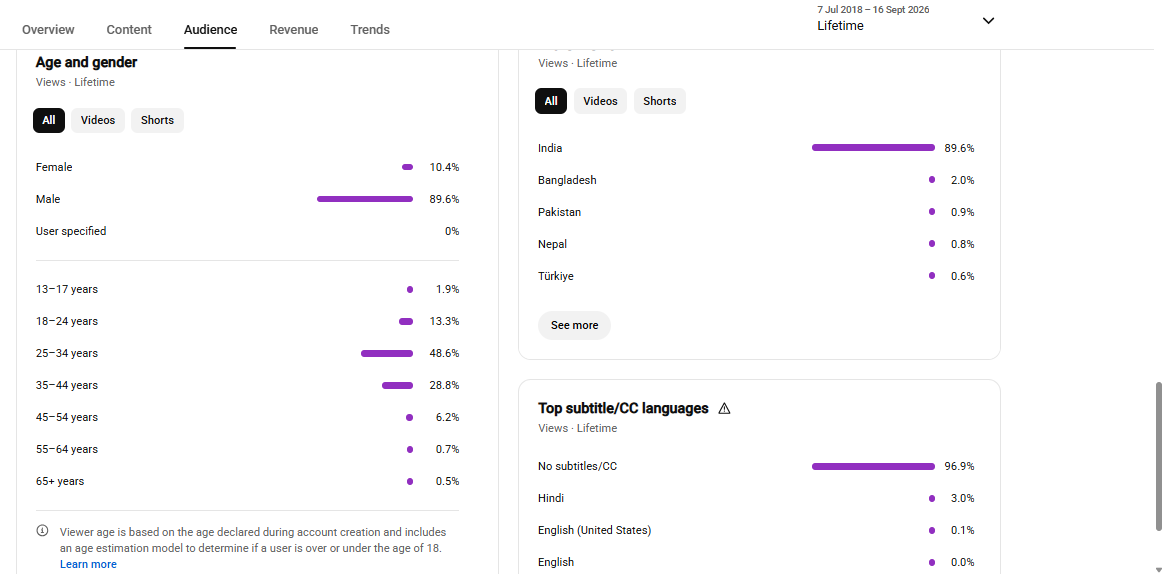Select All filter in geography card
The image size is (1163, 574).
[x=551, y=101]
